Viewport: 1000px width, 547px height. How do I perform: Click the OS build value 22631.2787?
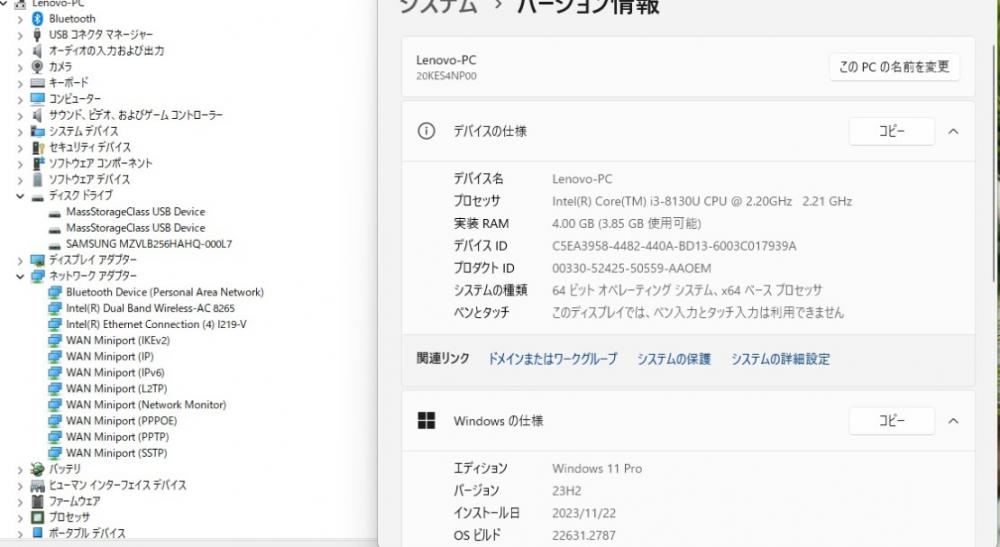tap(584, 536)
